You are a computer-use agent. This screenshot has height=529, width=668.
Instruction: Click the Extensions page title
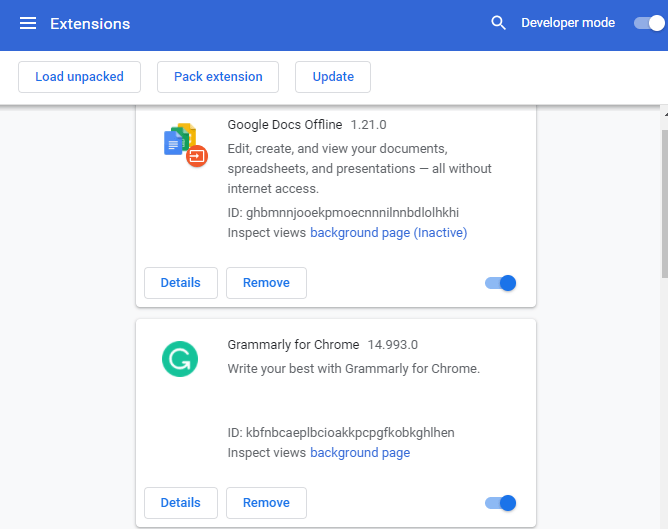pos(90,24)
